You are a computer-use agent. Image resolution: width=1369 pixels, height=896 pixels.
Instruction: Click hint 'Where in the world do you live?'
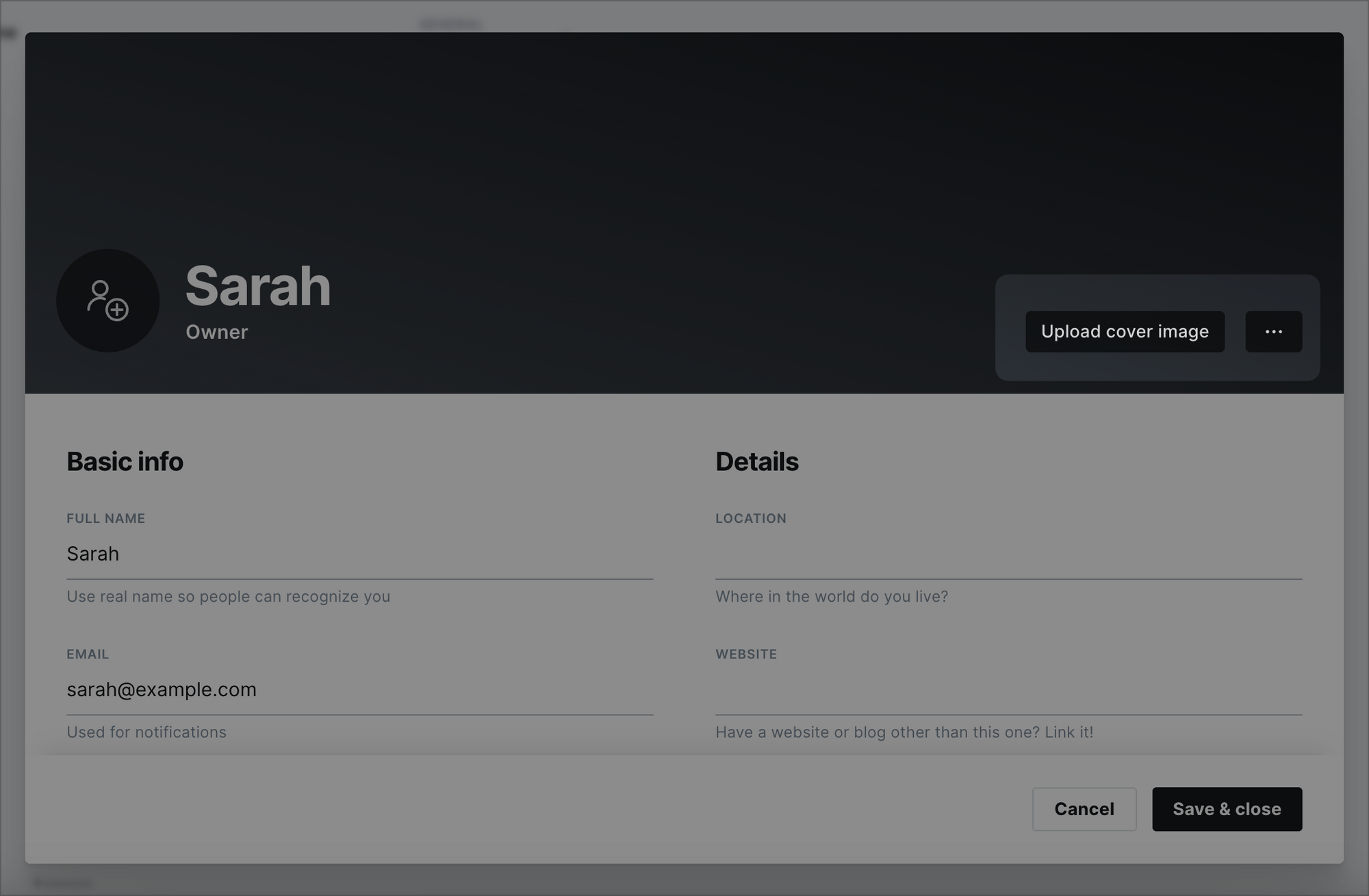tap(832, 596)
